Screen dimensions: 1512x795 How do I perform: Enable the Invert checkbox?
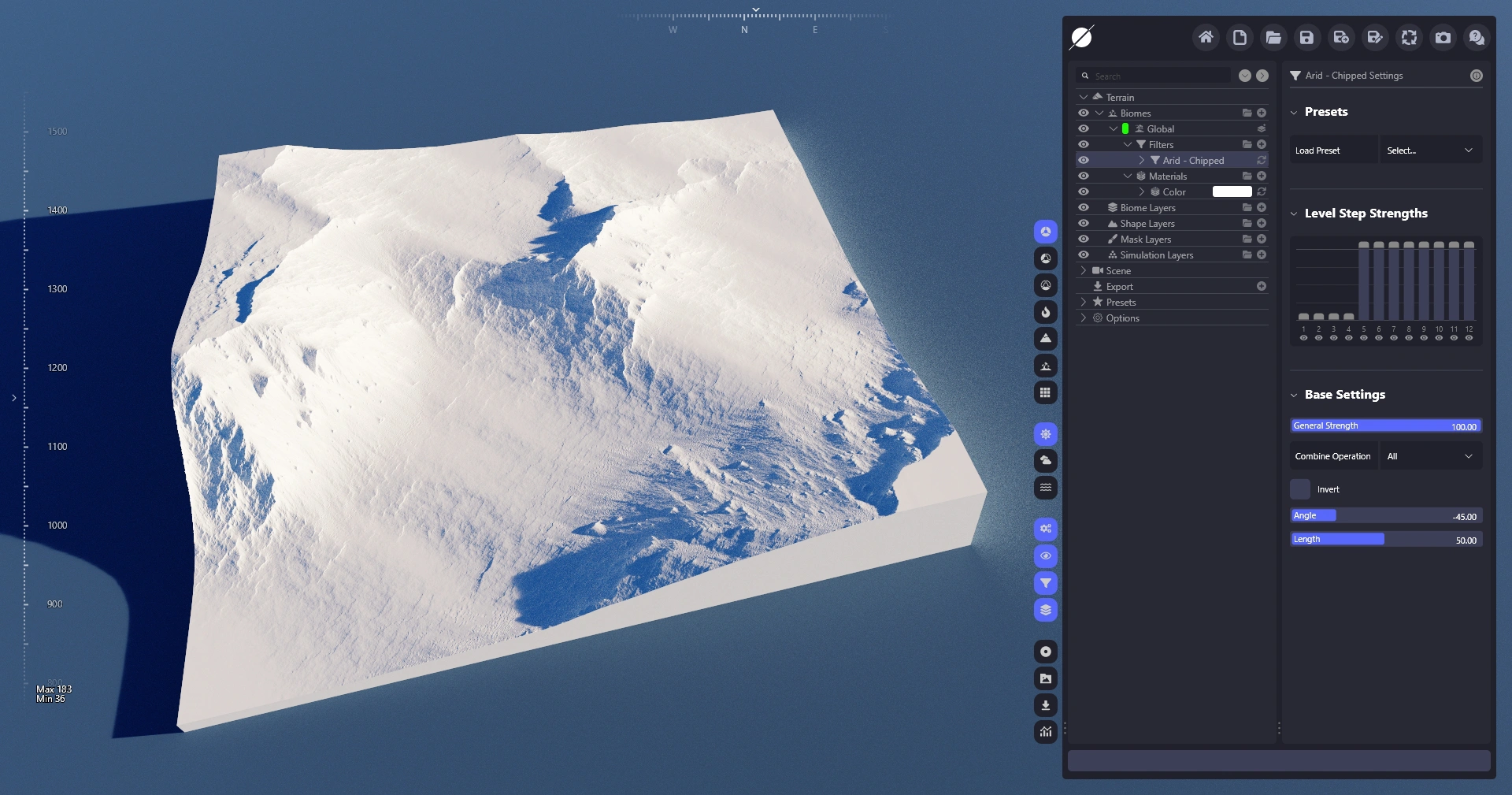[x=1300, y=489]
